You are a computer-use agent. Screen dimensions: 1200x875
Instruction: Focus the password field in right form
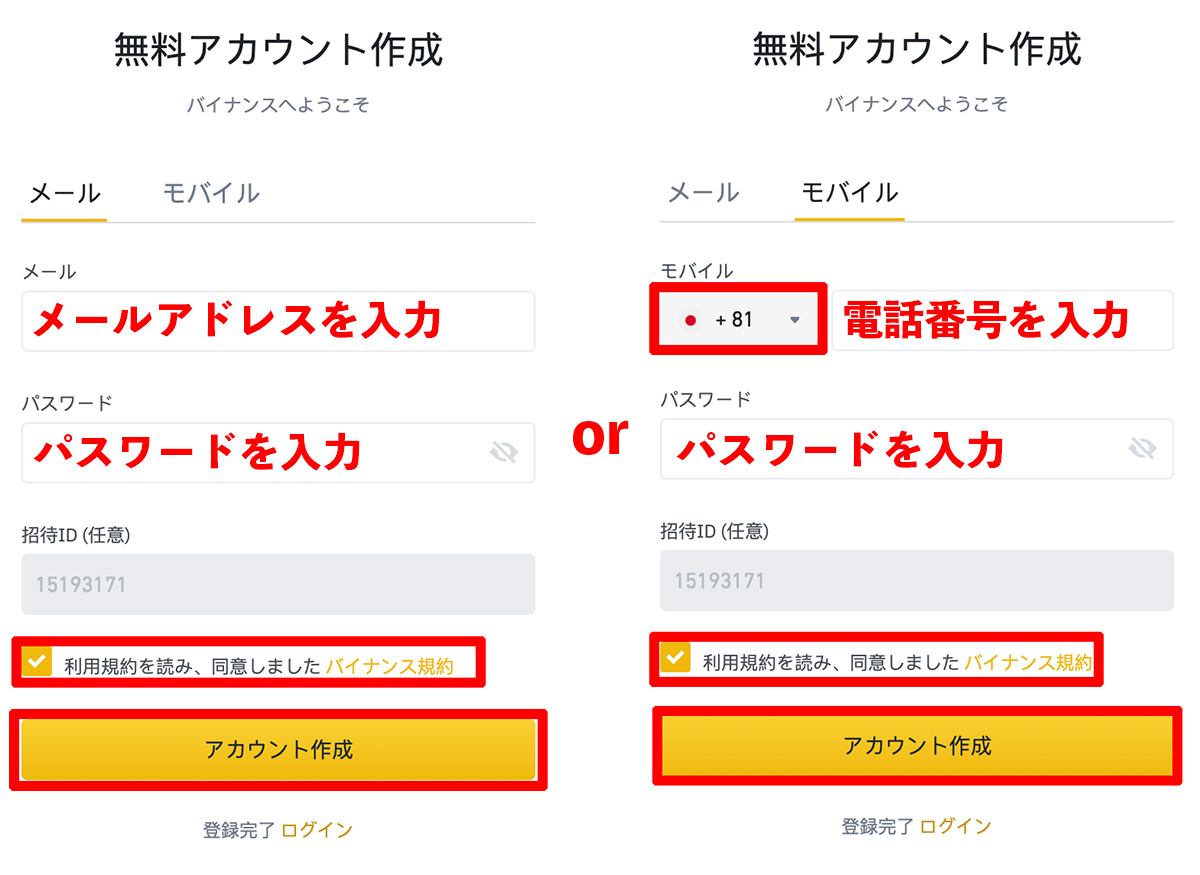(916, 448)
